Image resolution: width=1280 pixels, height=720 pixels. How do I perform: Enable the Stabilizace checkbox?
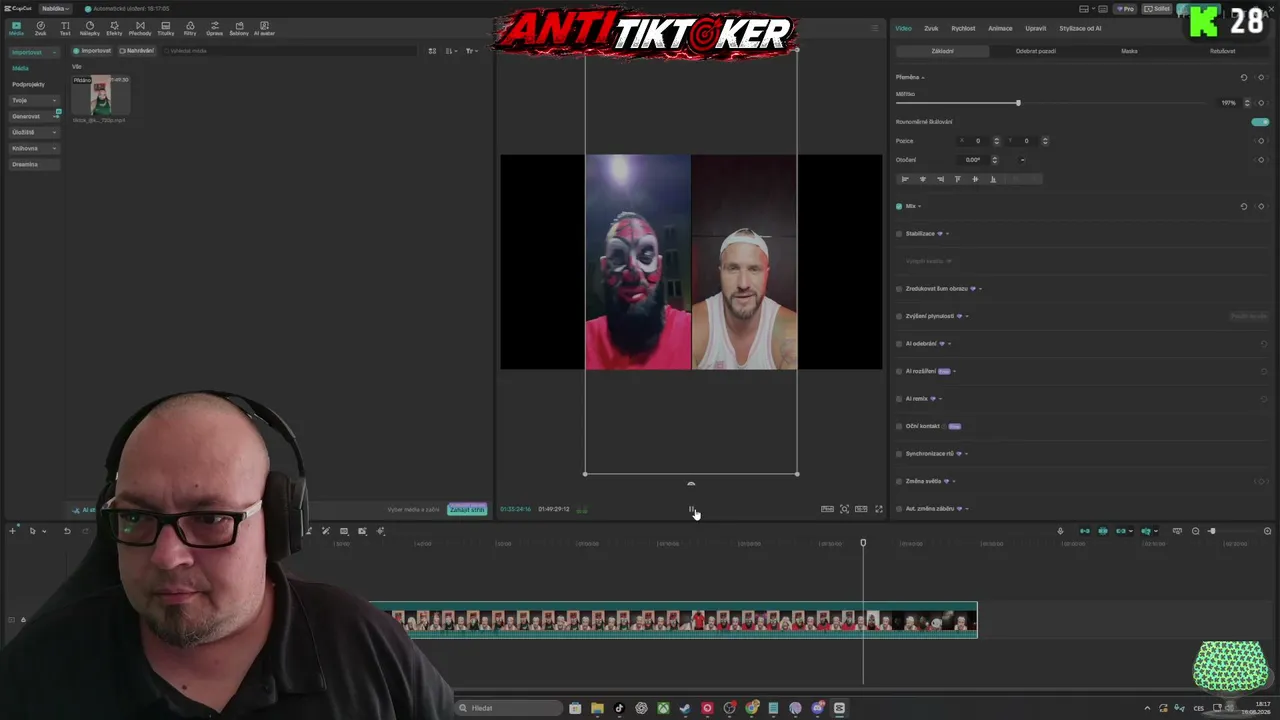[x=899, y=234]
